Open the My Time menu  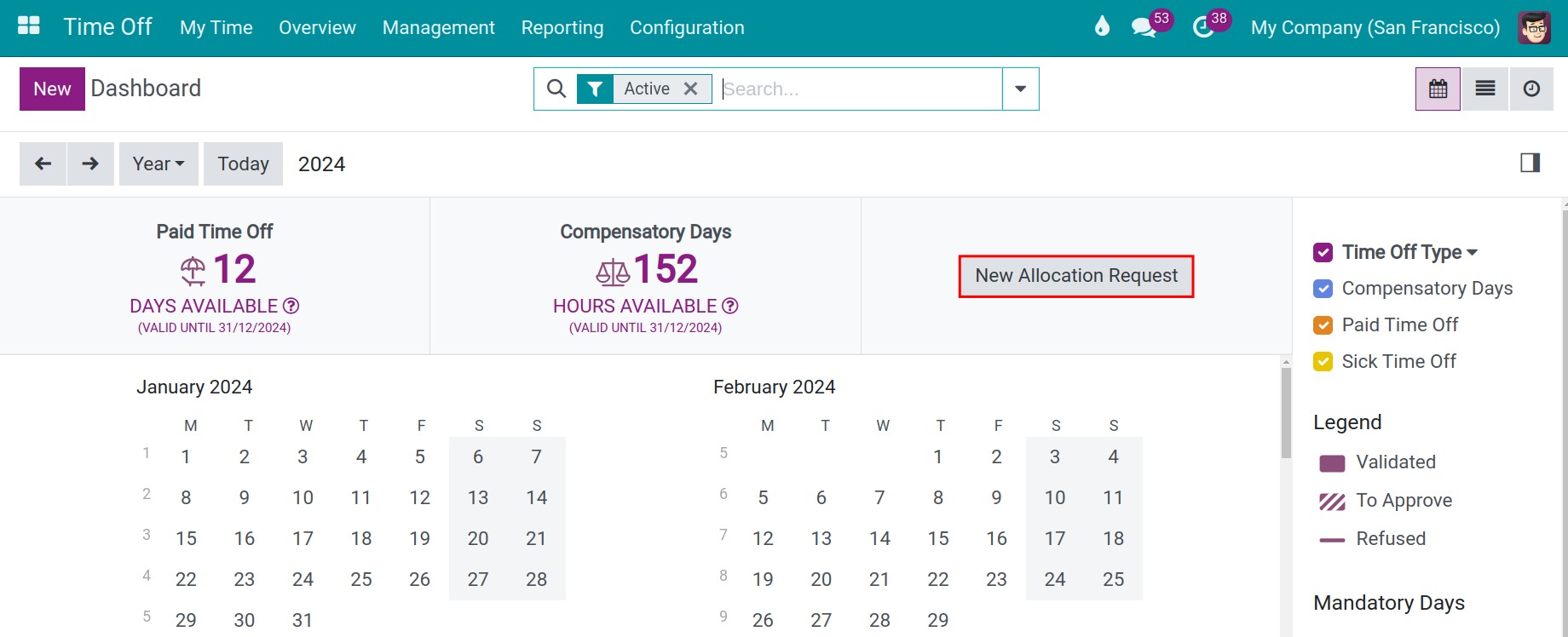tap(216, 27)
